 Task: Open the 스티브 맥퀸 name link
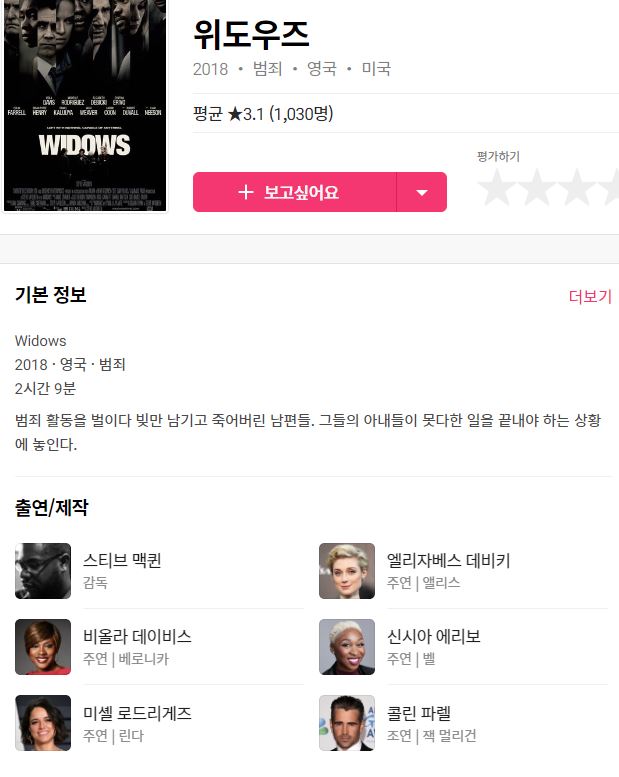[122, 560]
